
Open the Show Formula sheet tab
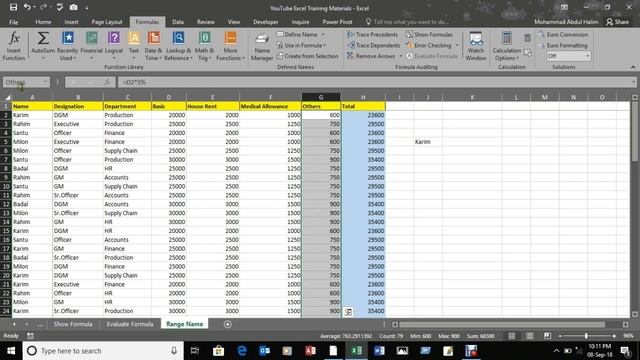pyautogui.click(x=73, y=324)
